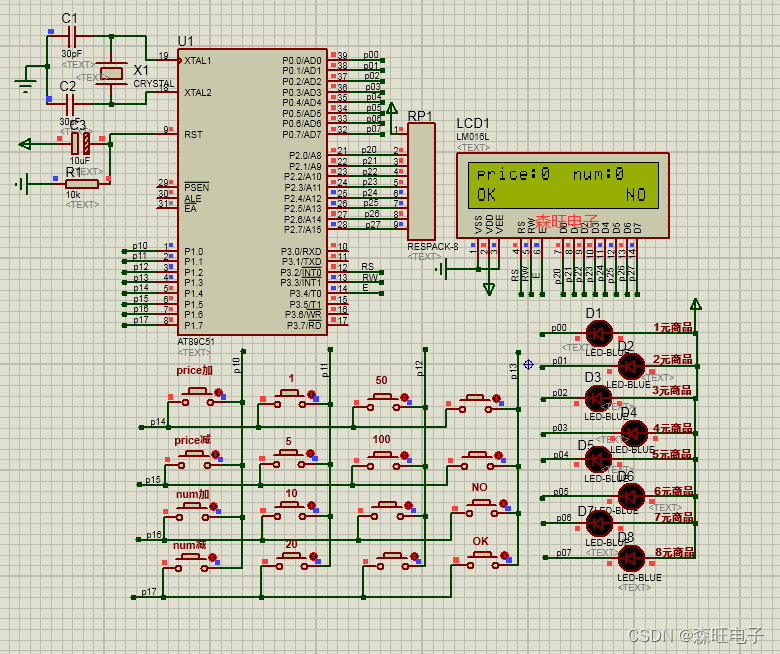Toggle latch dot of the OK button
Viewport: 780px width, 654px height.
point(504,555)
